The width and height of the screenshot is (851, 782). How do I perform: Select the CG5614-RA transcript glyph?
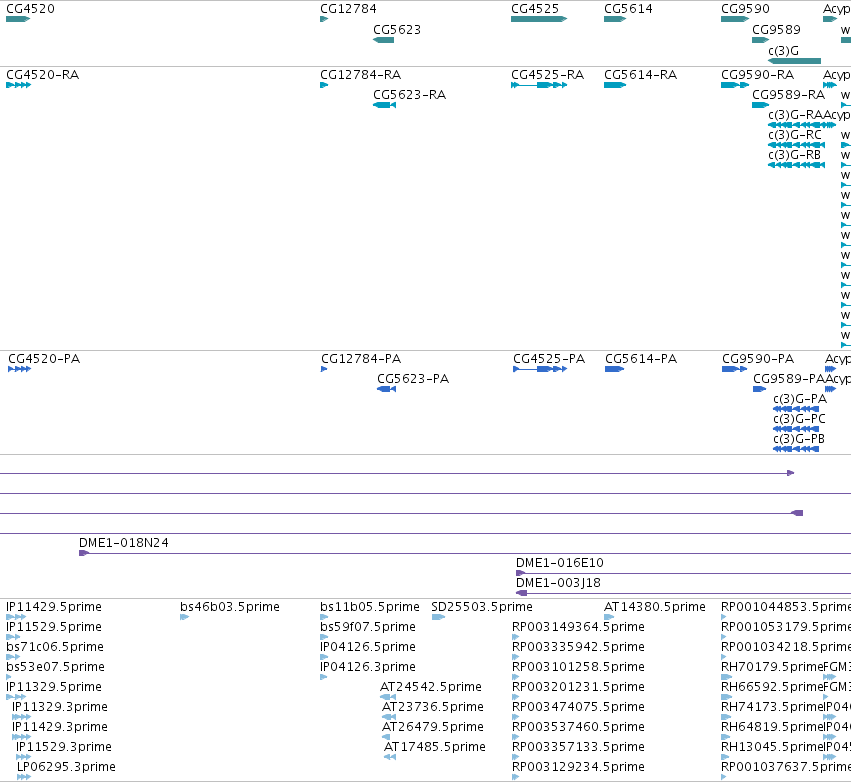[615, 85]
